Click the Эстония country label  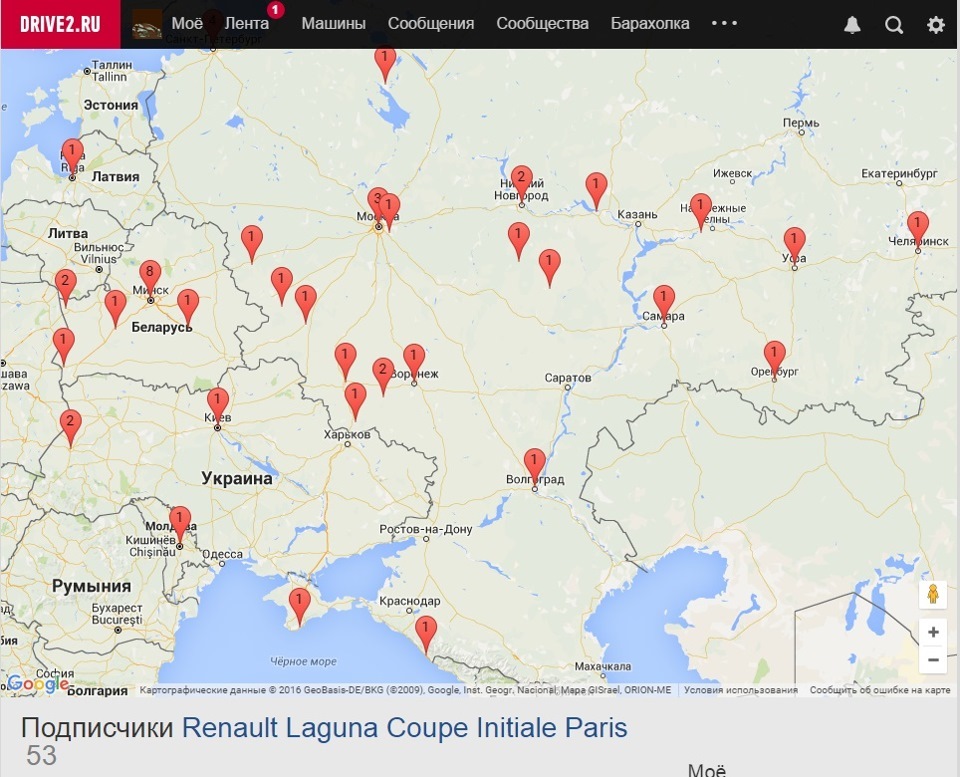pos(111,105)
